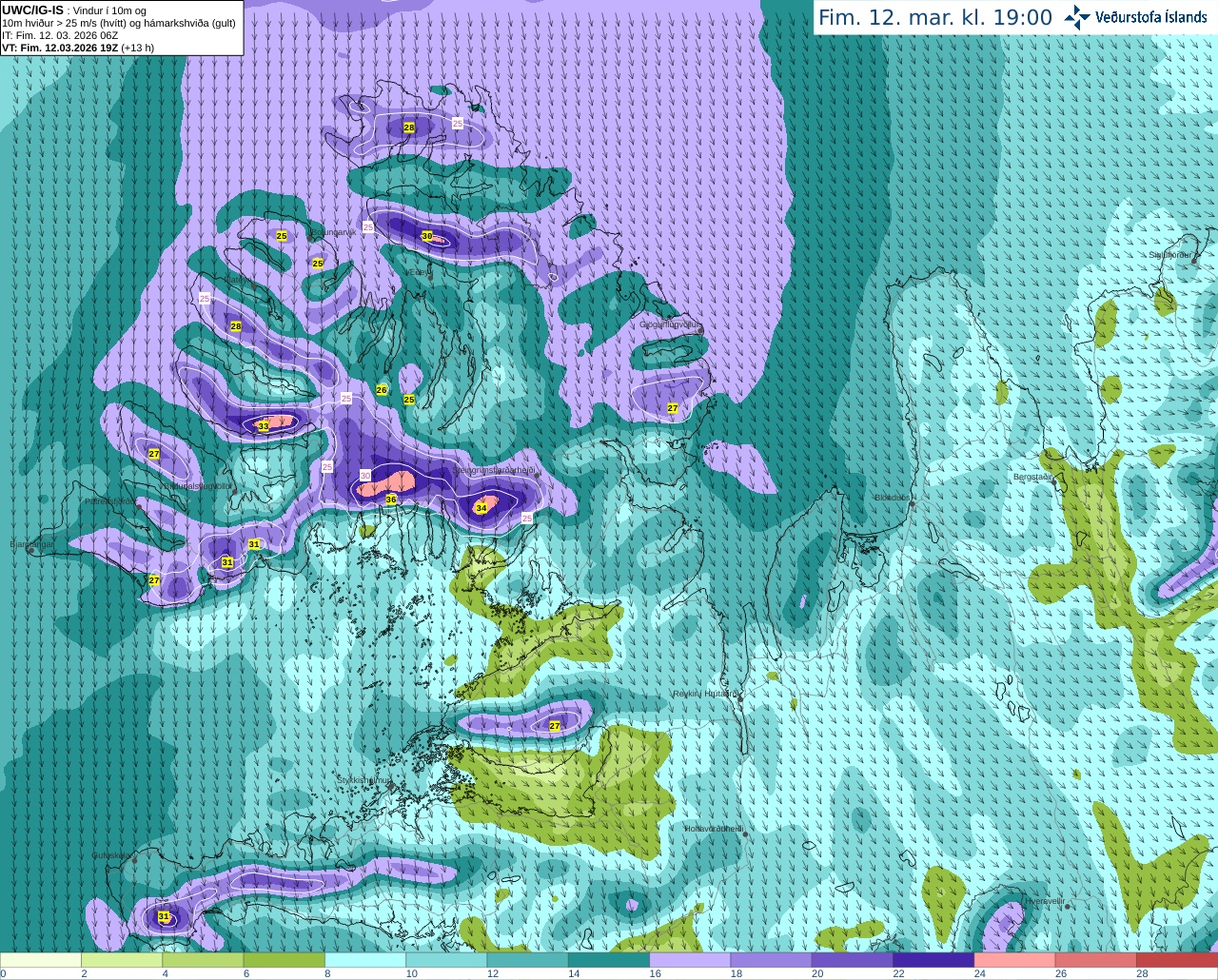
Task: Click the 27 gust marker near Reykir í Hrútafirði
Action: tap(555, 726)
